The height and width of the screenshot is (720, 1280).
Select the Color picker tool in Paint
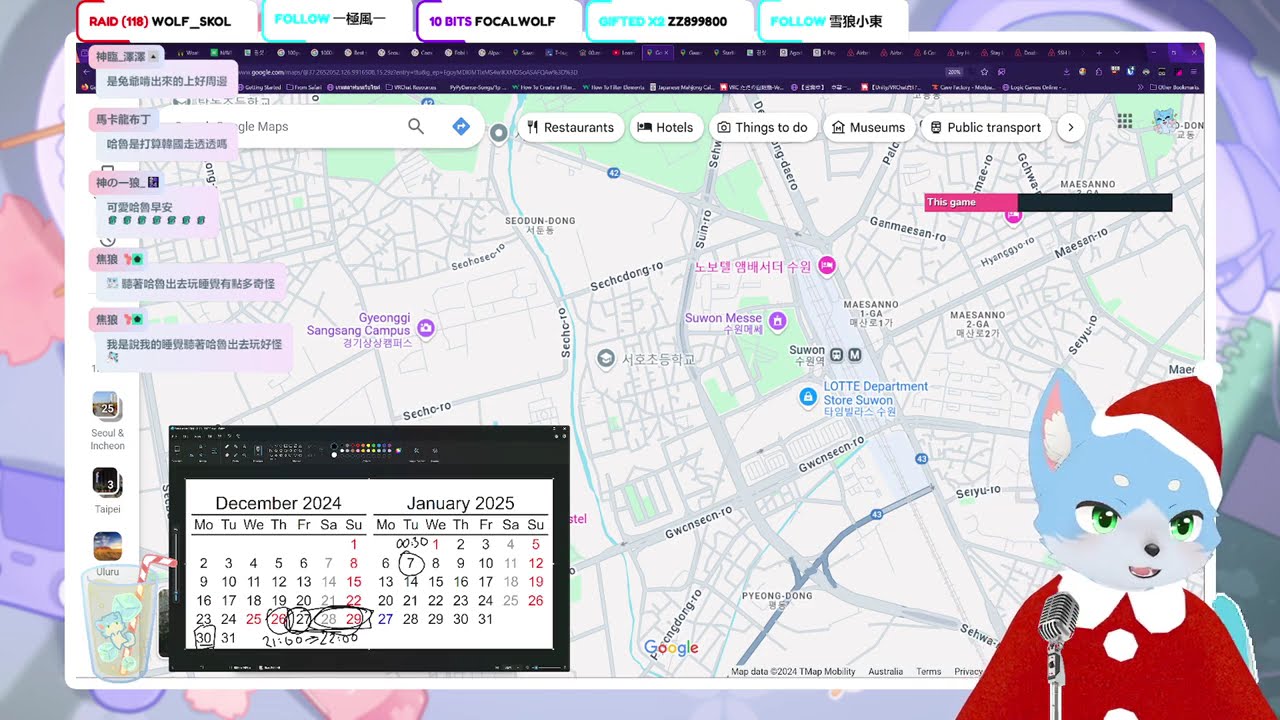point(236,455)
